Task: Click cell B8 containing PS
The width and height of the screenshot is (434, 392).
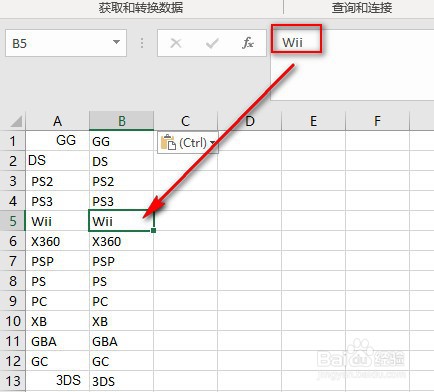Action: 122,281
